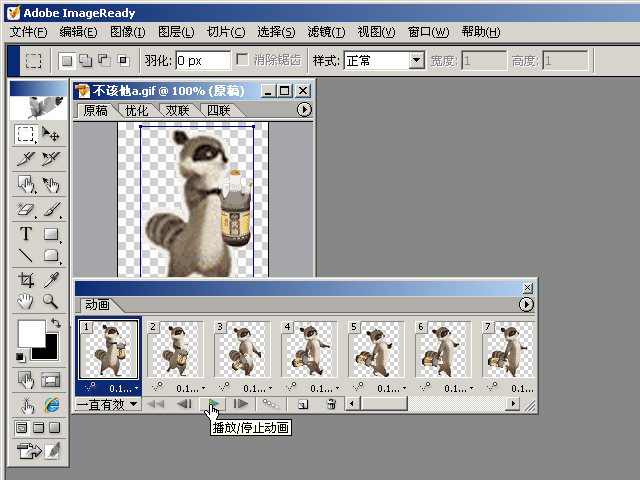Select the Line tool
The image size is (640, 480).
click(x=25, y=256)
